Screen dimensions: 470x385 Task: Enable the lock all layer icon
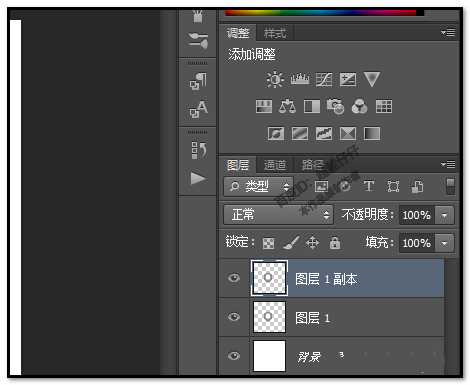335,243
